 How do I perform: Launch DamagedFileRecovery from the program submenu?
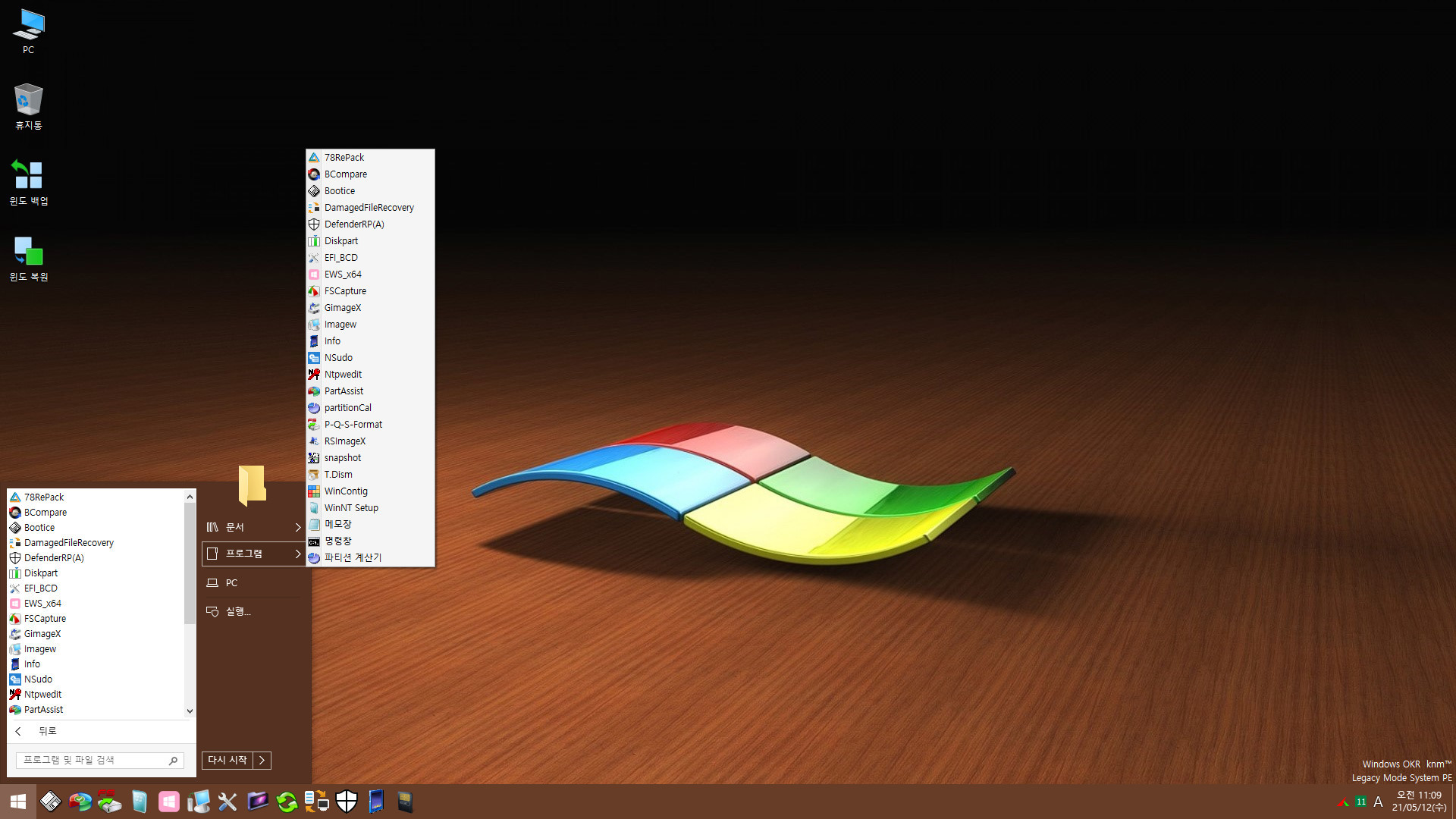(370, 208)
